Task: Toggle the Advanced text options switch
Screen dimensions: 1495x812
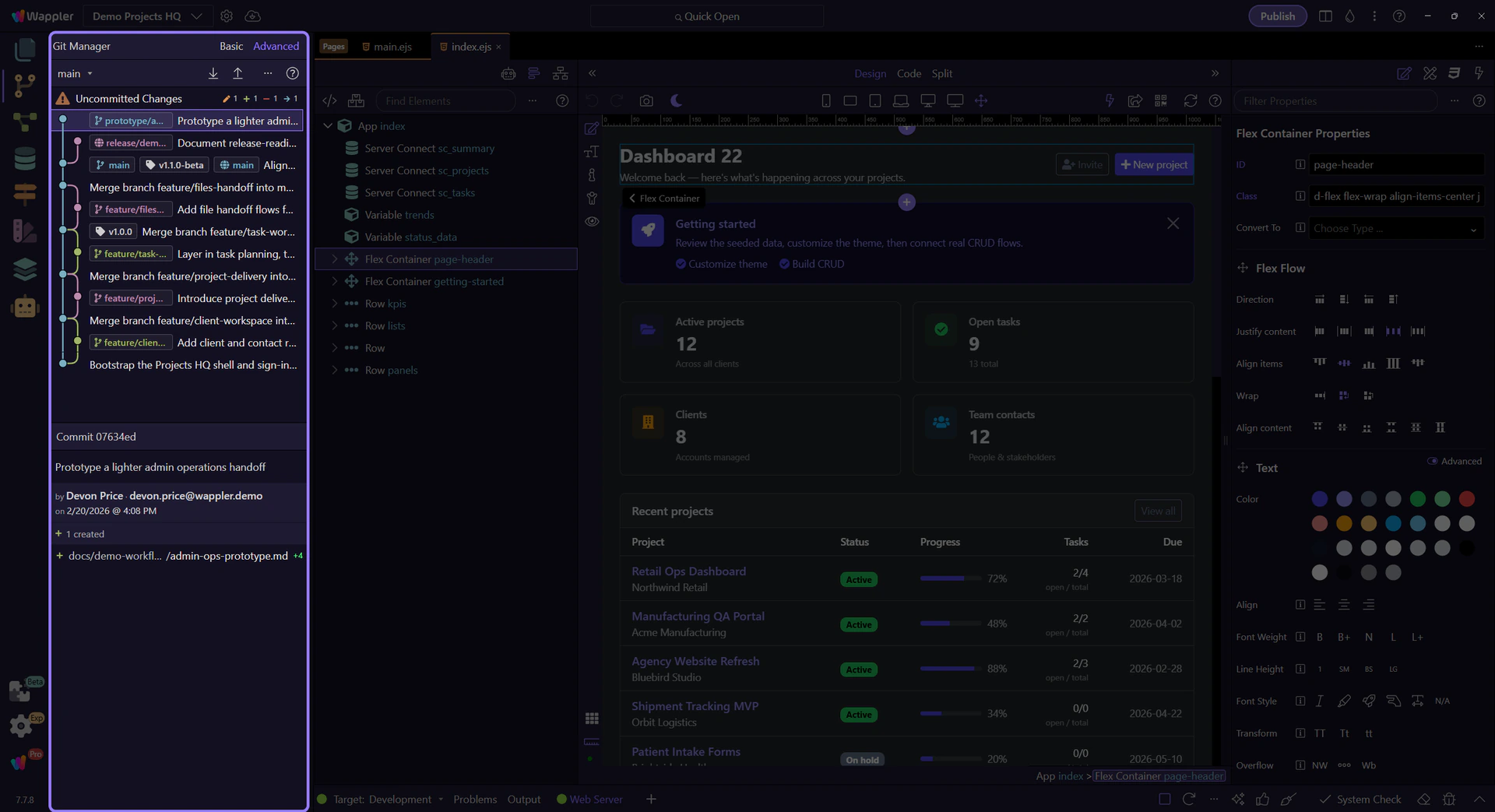Action: pyautogui.click(x=1432, y=461)
